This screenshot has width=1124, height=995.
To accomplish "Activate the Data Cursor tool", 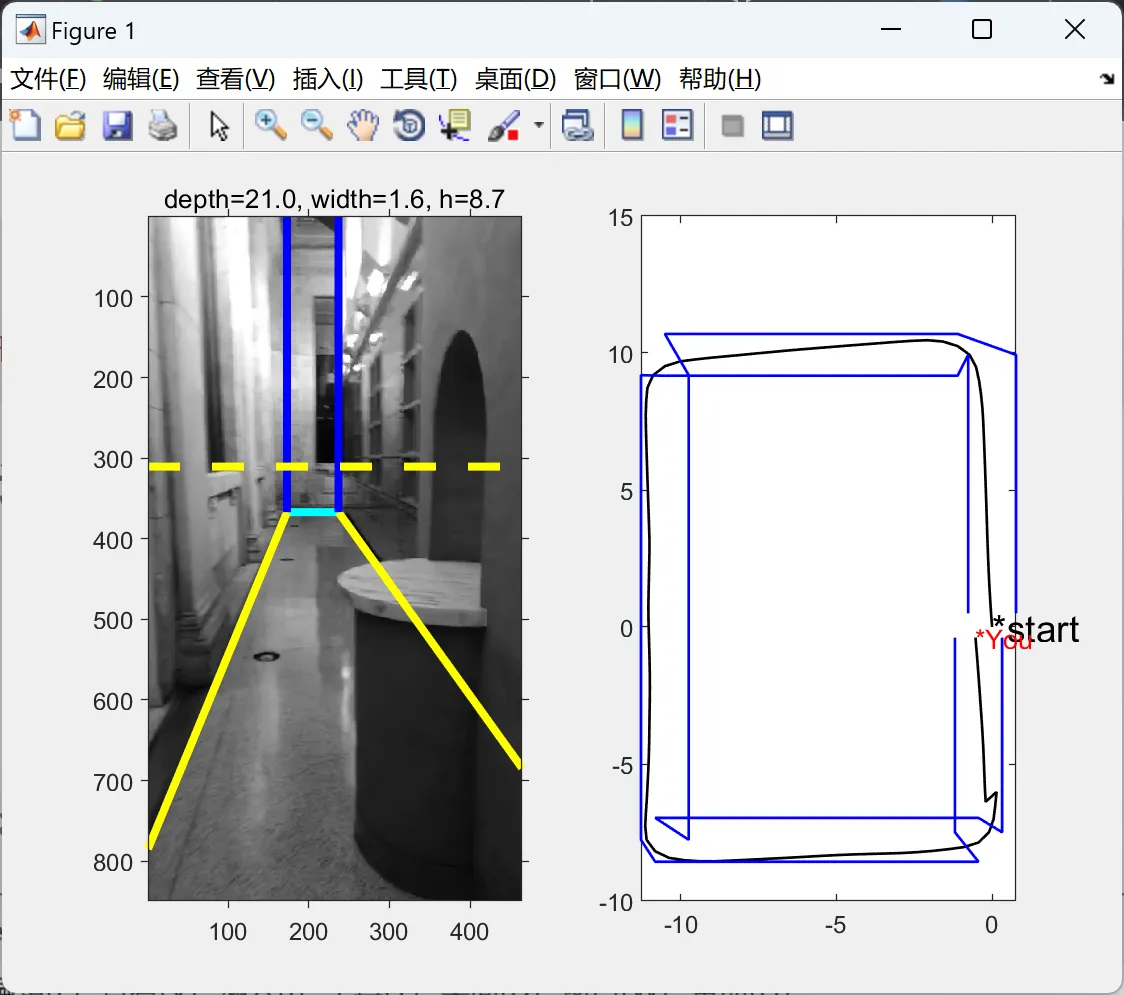I will point(454,126).
